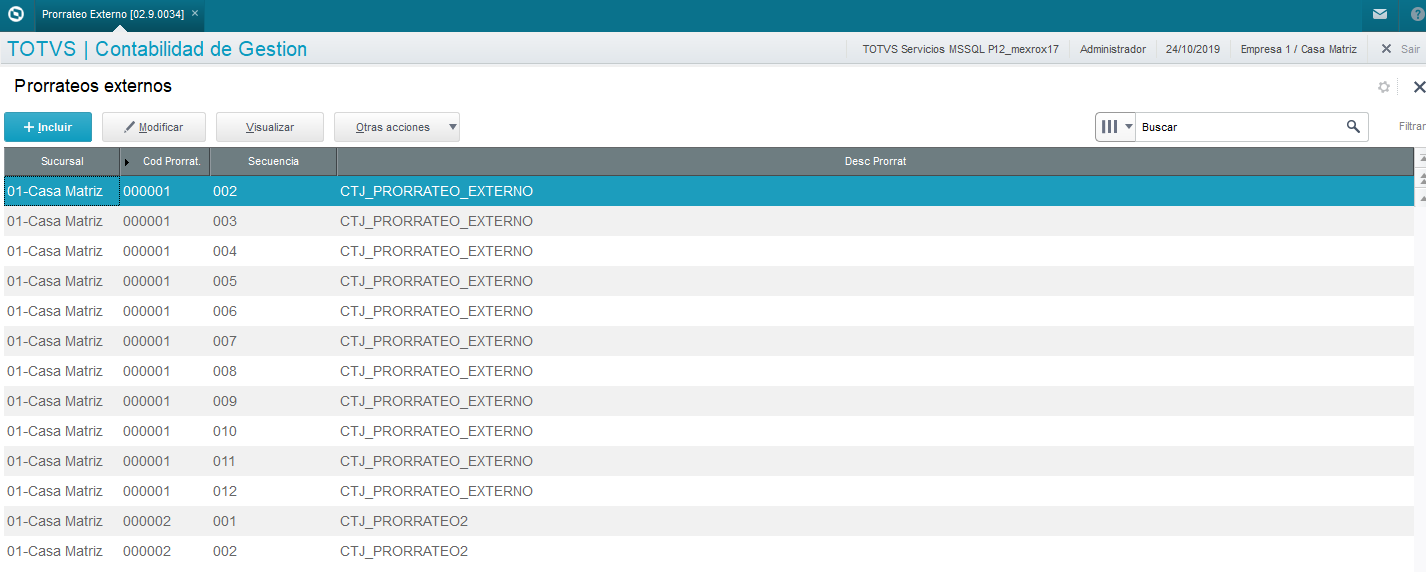Select the CTJ_PRORRATEO2 row with Secuencia 001
The image size is (1426, 572).
pos(708,521)
